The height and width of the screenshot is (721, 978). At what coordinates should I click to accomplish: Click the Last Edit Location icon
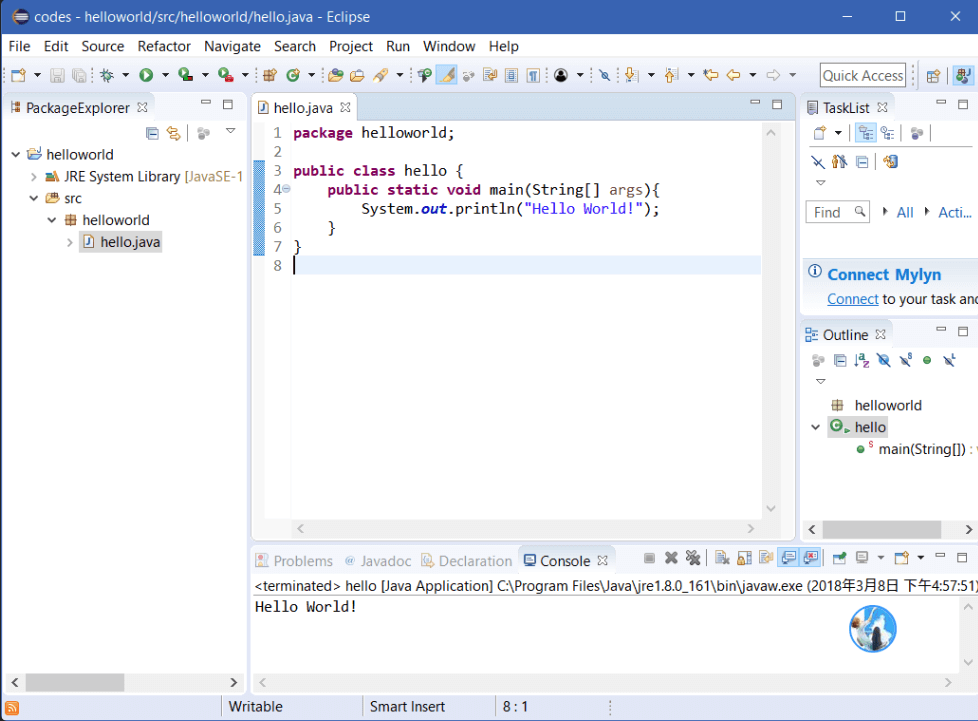(710, 75)
